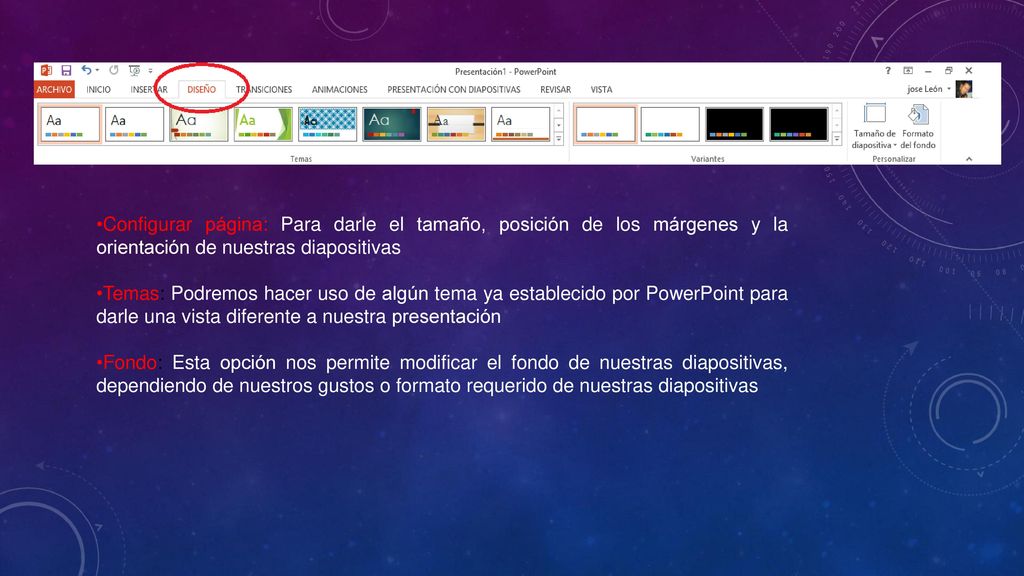The width and height of the screenshot is (1024, 576).
Task: Expand the full Temas gallery
Action: point(558,138)
